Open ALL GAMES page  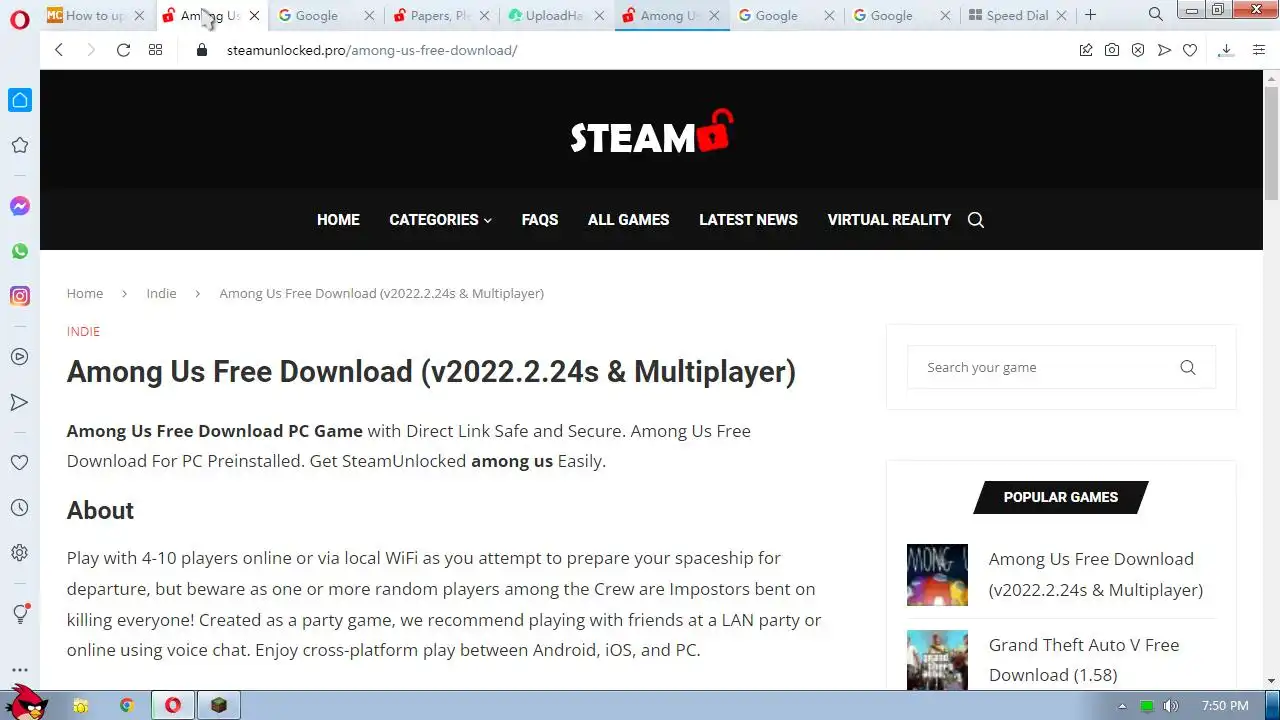(628, 220)
